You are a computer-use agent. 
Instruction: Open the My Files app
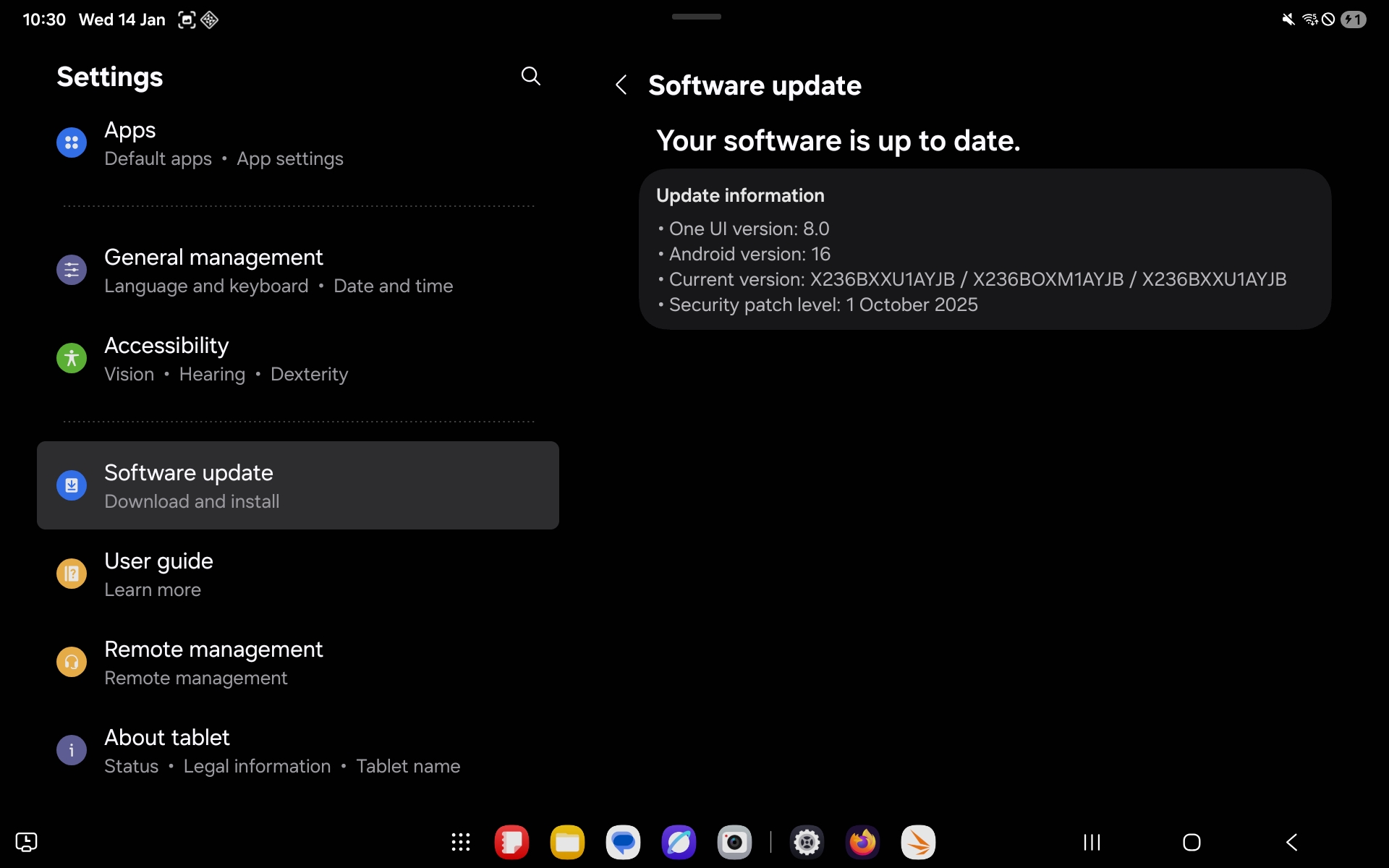pos(567,842)
